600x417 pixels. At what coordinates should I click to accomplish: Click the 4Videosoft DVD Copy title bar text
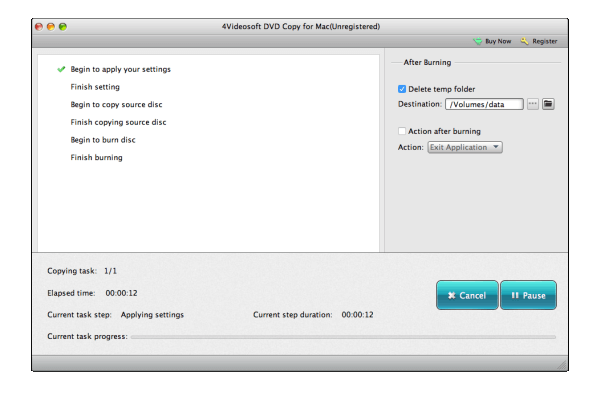pyautogui.click(x=301, y=26)
